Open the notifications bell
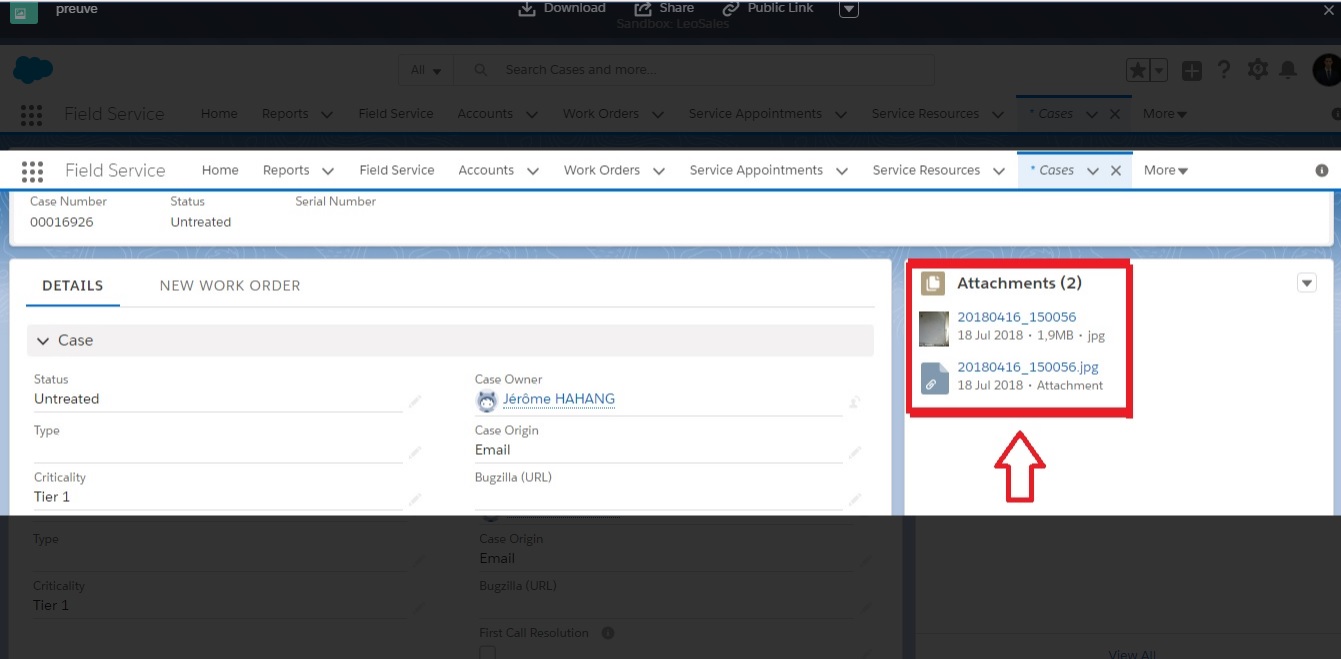This screenshot has height=659, width=1341. 1288,70
